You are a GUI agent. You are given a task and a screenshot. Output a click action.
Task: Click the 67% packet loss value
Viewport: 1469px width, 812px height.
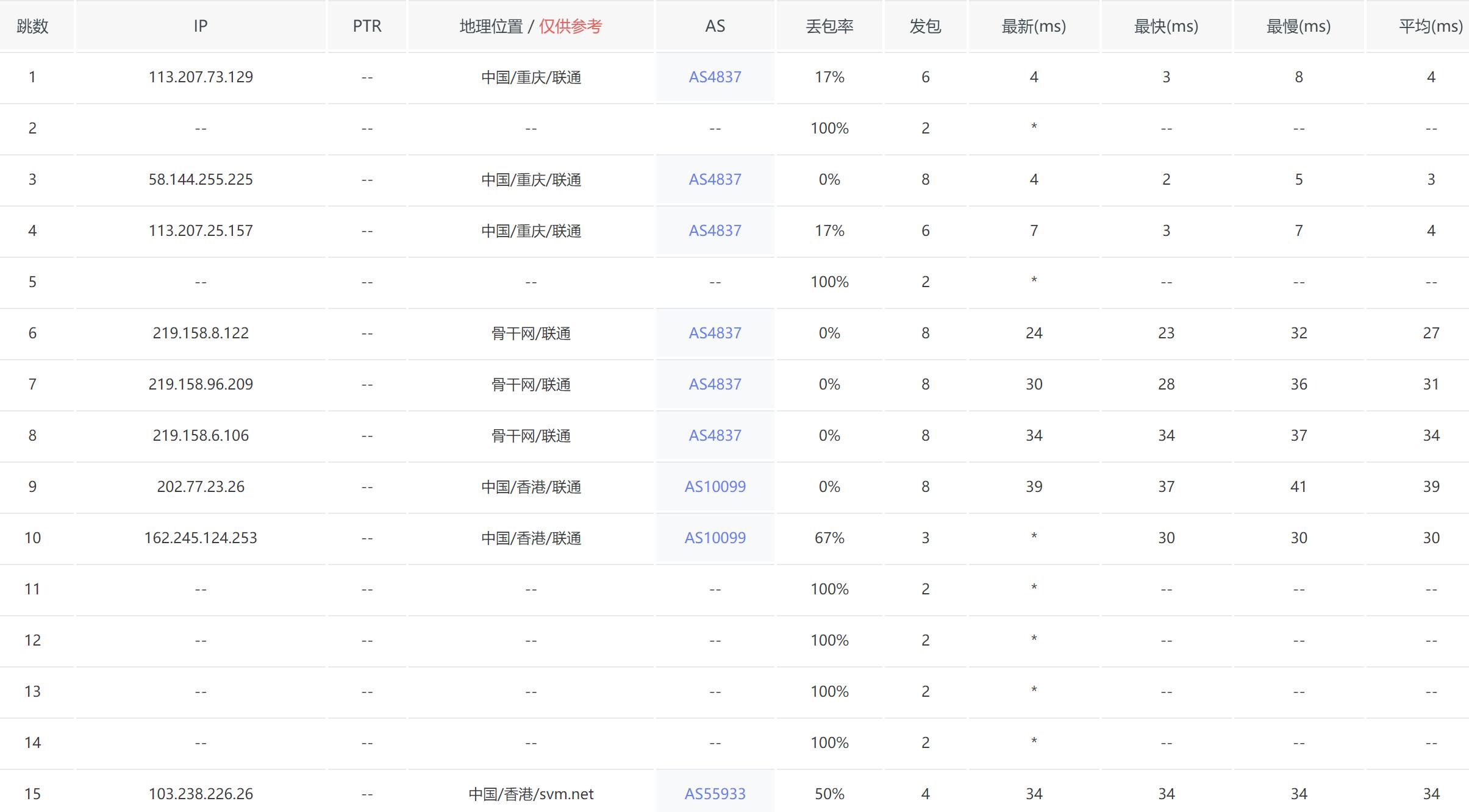click(829, 538)
